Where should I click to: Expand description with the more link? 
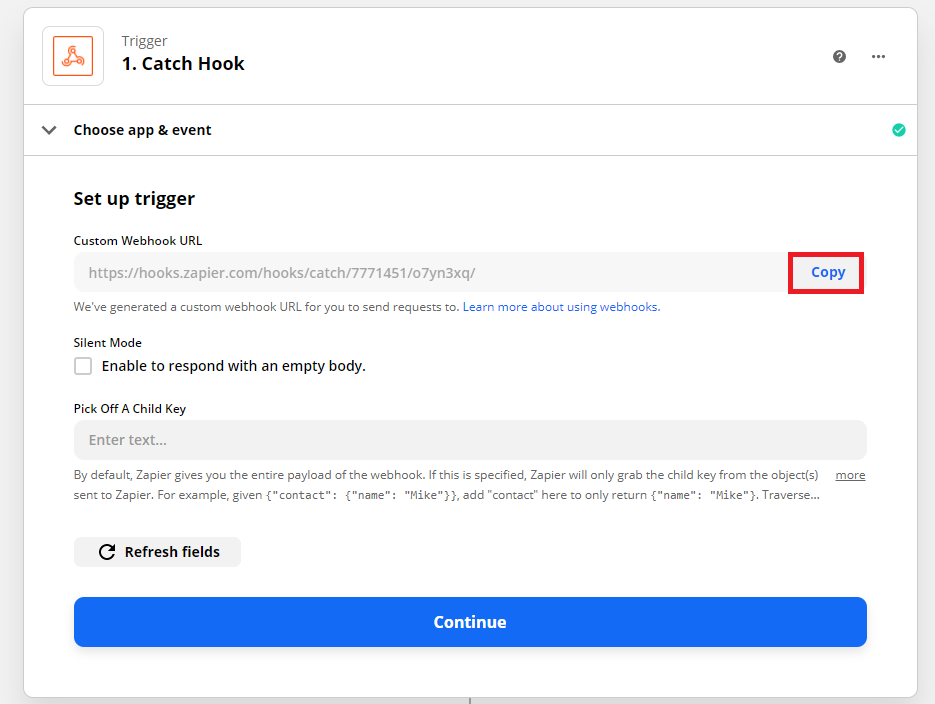(850, 475)
